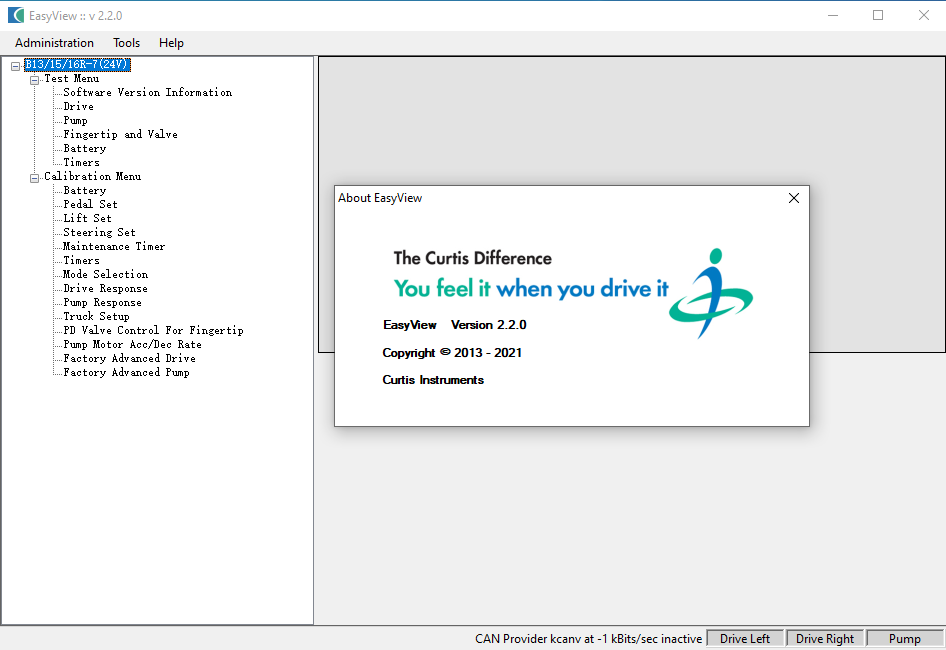Click the CAN Provider status text

click(588, 639)
